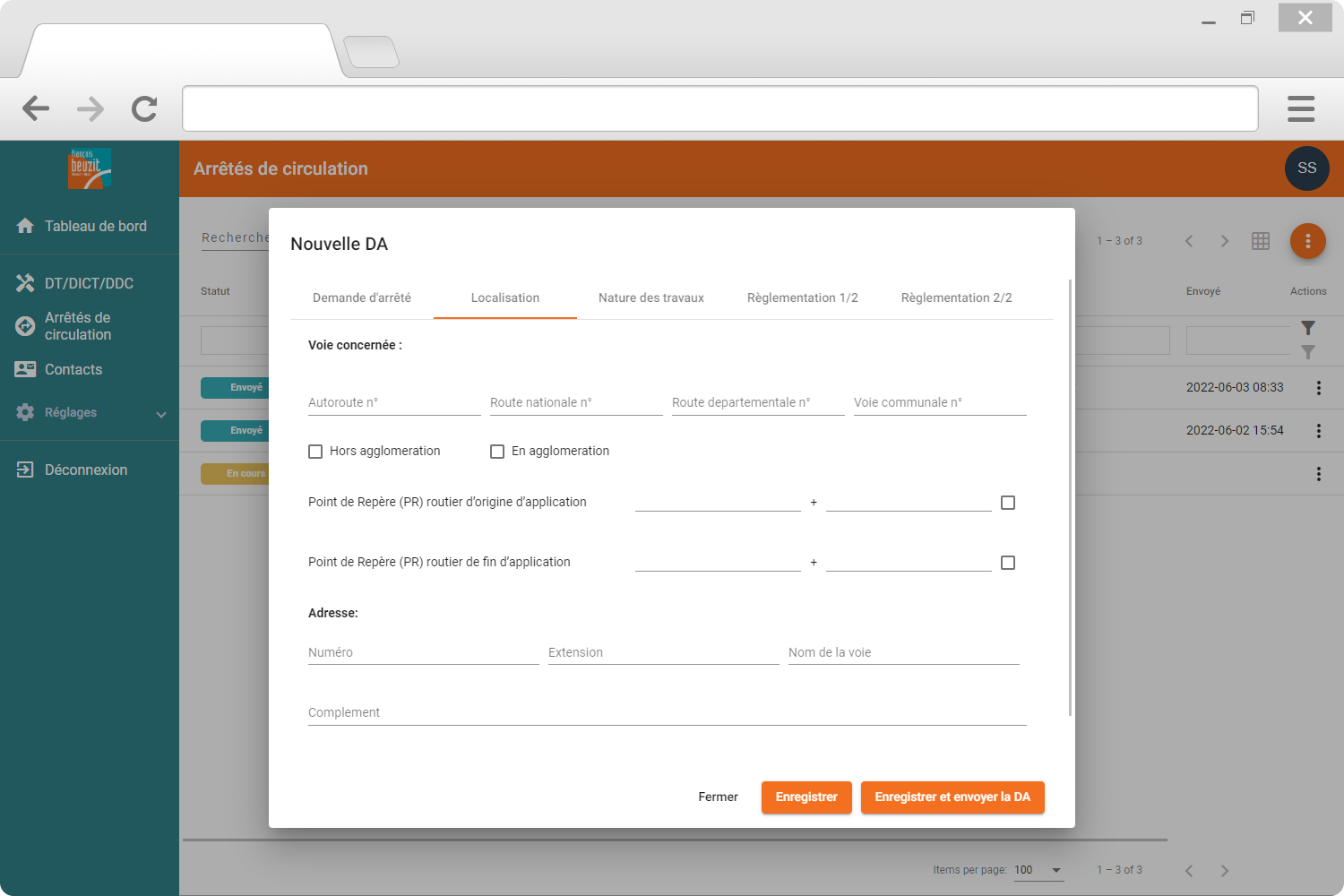Click the tools icon beside DT/DICT/DDC
Viewport: 1344px width, 896px height.
point(25,283)
